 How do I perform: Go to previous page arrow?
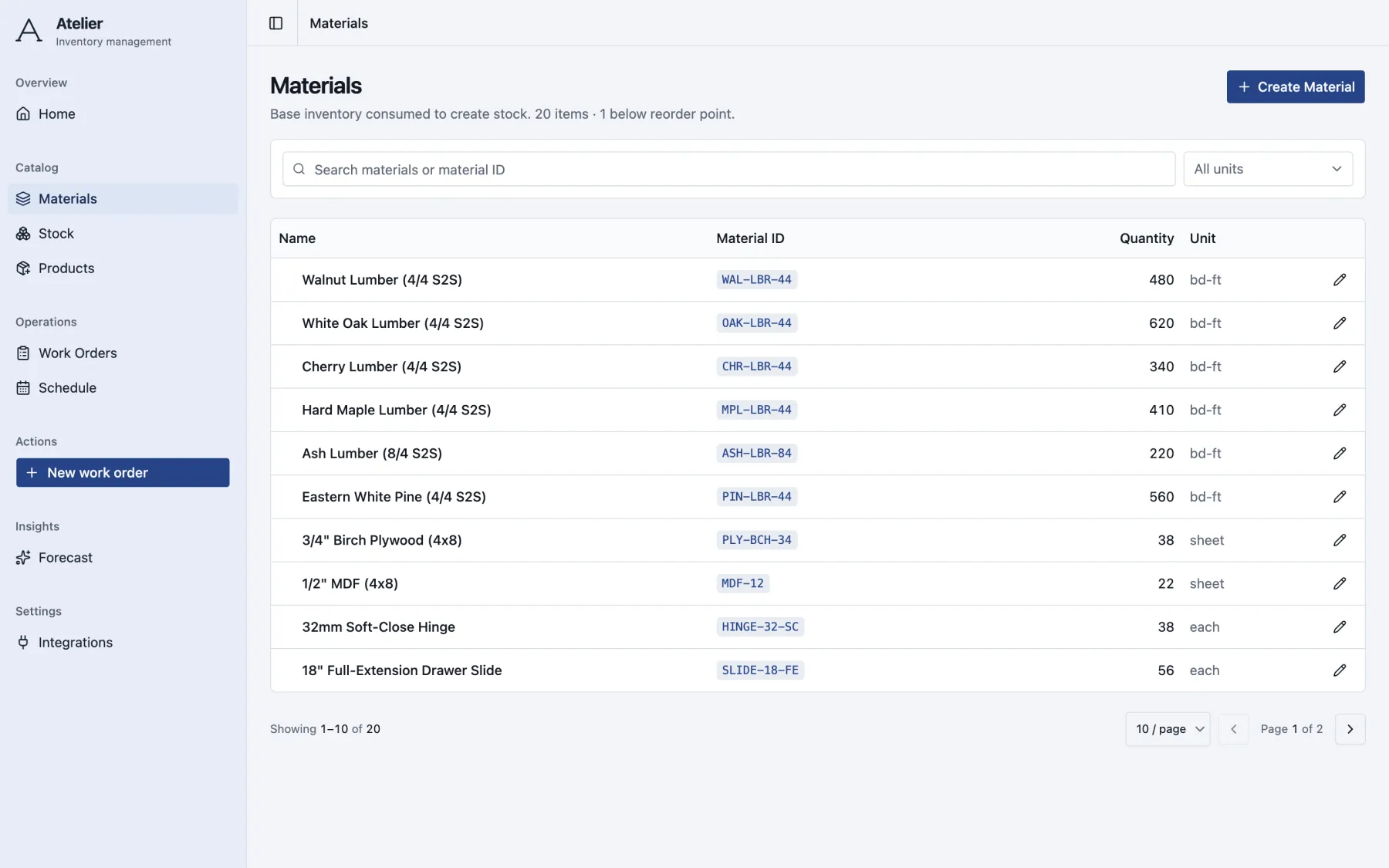[x=1233, y=729]
